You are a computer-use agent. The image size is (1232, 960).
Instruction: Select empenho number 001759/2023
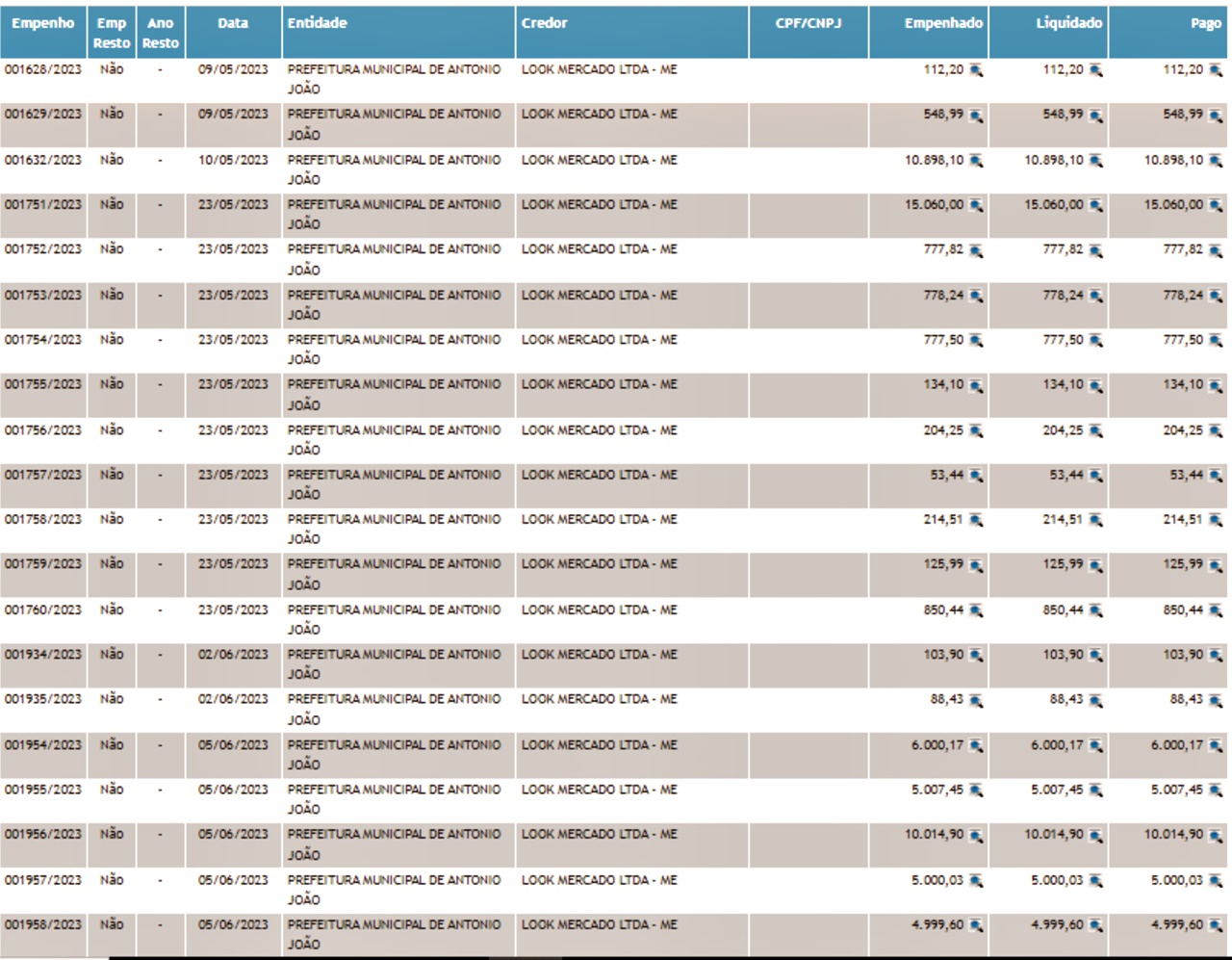pos(43,563)
